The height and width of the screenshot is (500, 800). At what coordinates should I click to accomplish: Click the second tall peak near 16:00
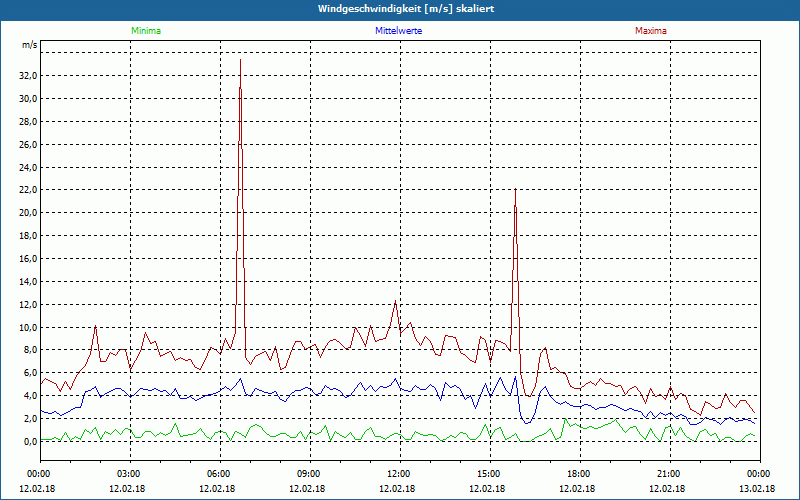point(515,192)
